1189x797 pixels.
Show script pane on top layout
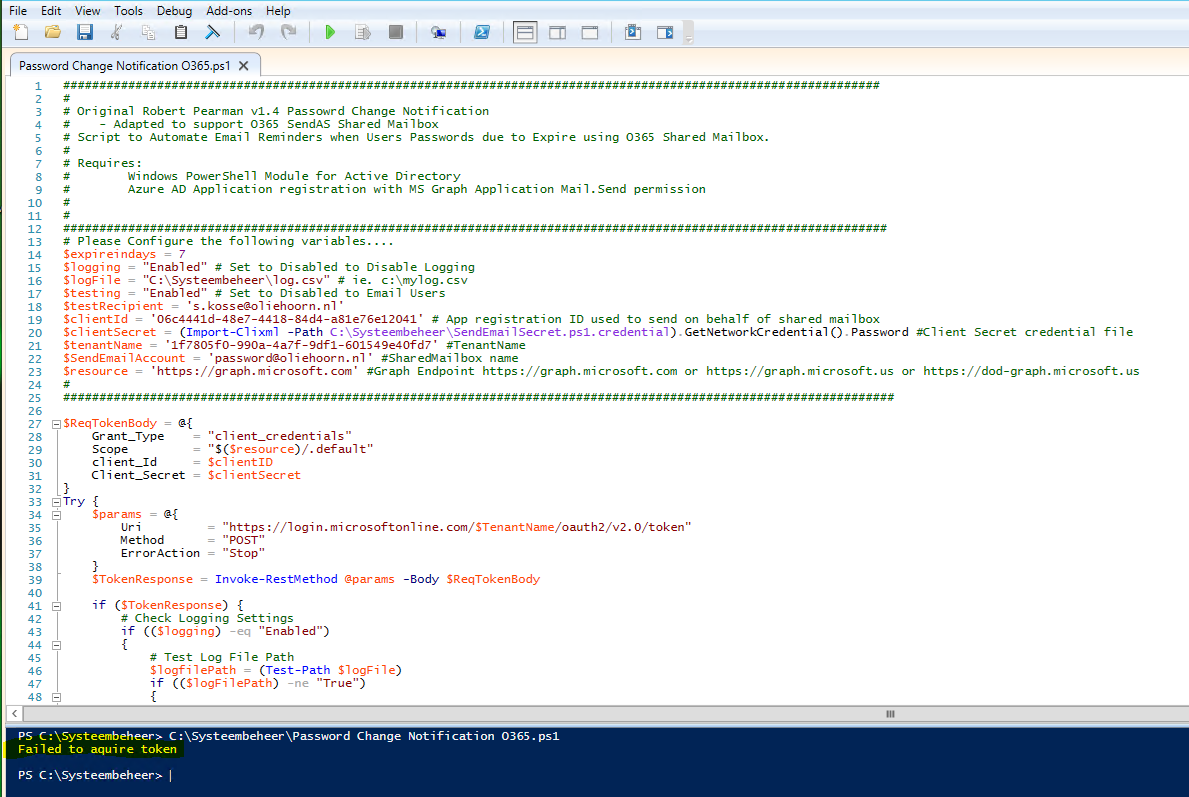point(525,32)
